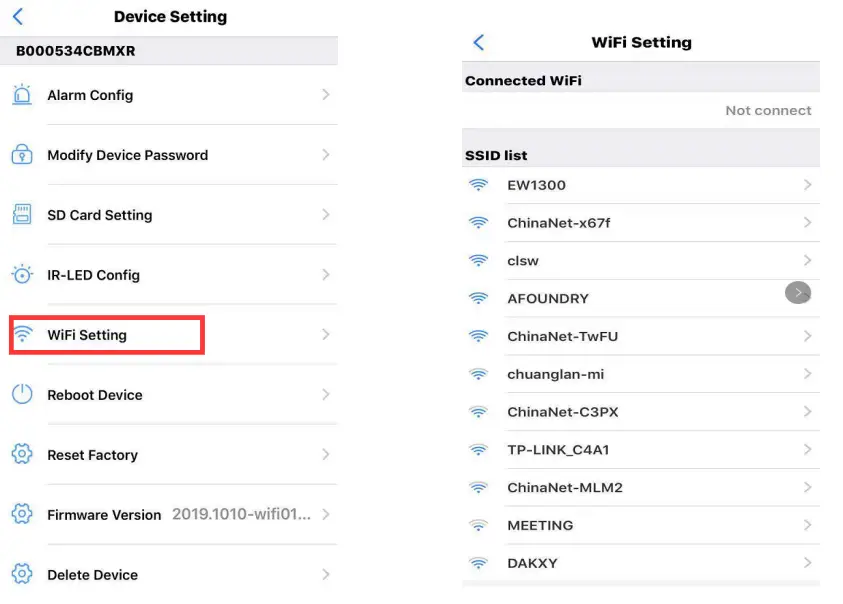Tap the WiFi signal icon beside EW1300
This screenshot has width=843, height=604.
coord(479,185)
